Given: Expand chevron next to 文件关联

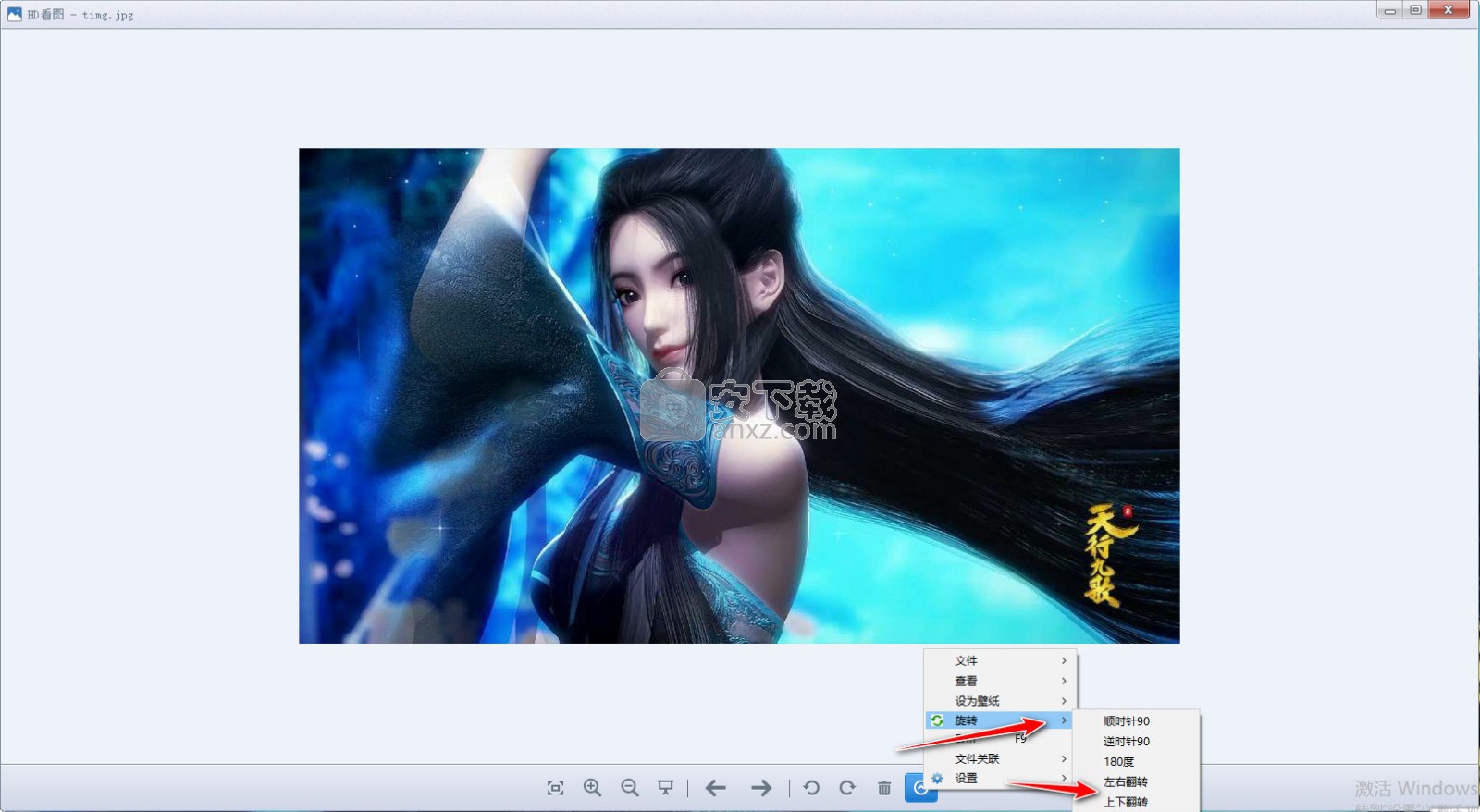Looking at the screenshot, I should (1064, 758).
